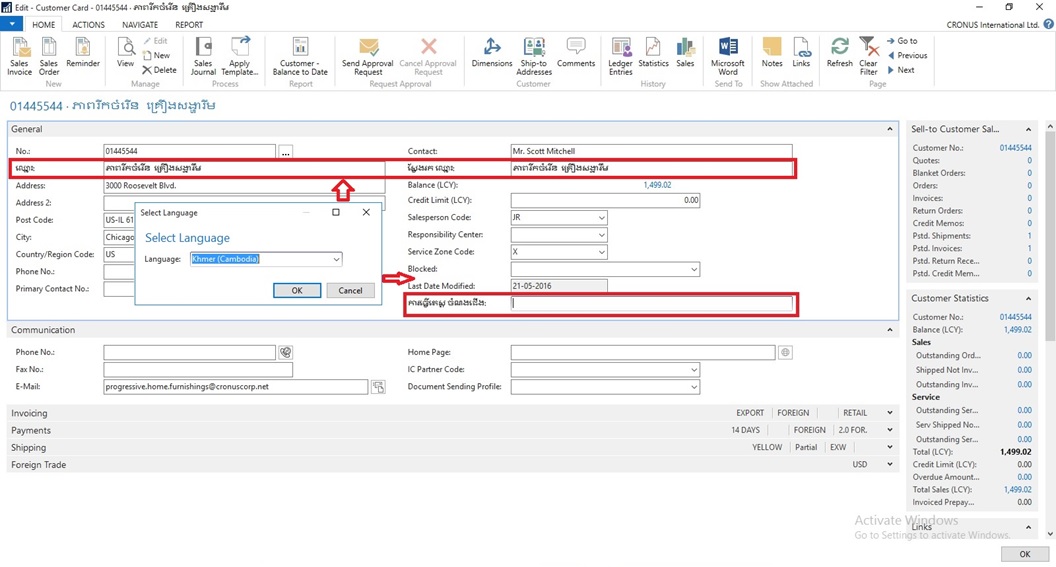Switch to the ACTIONS ribbon tab
Image resolution: width=1056 pixels, height=567 pixels.
pyautogui.click(x=88, y=25)
